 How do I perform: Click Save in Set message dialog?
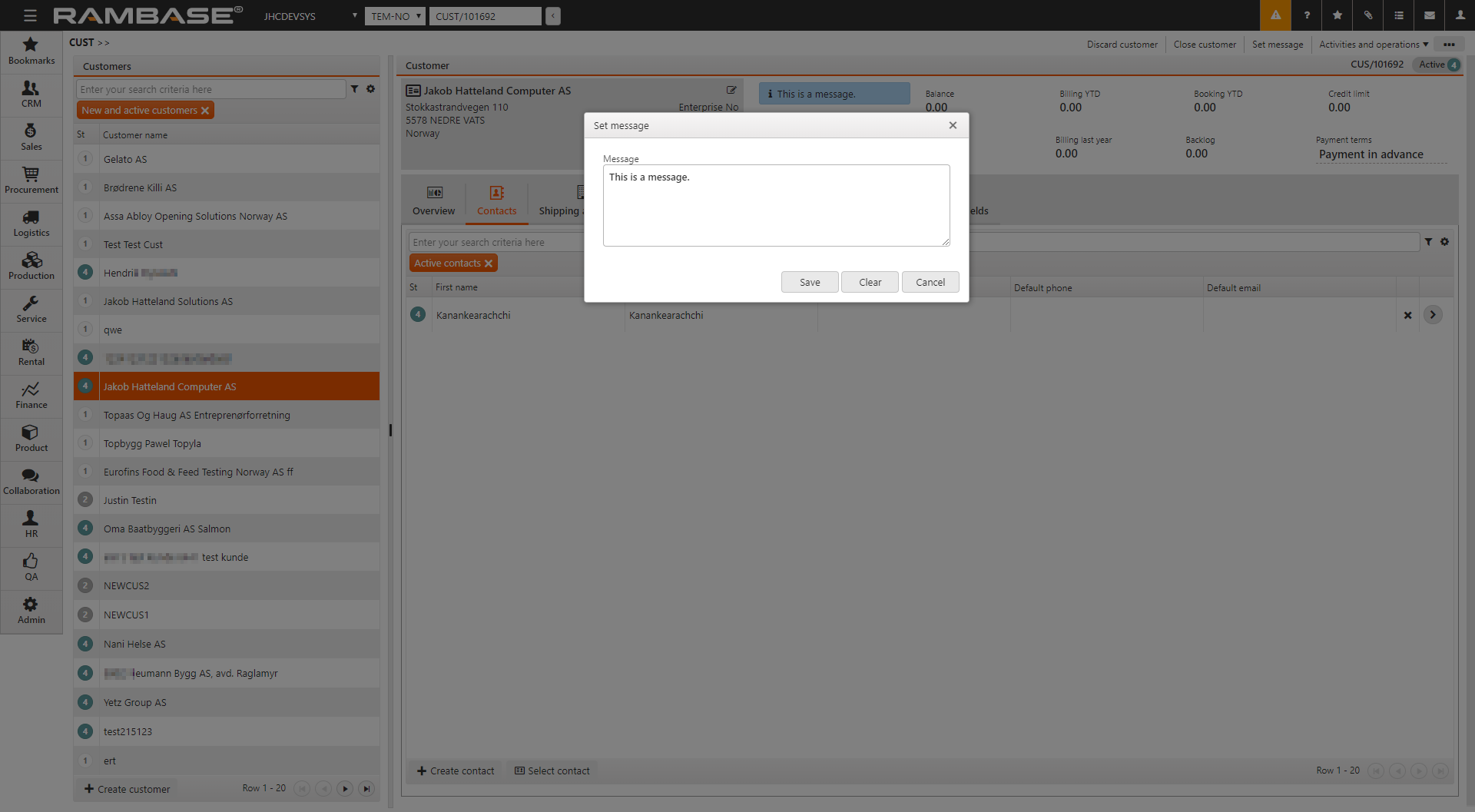point(810,283)
